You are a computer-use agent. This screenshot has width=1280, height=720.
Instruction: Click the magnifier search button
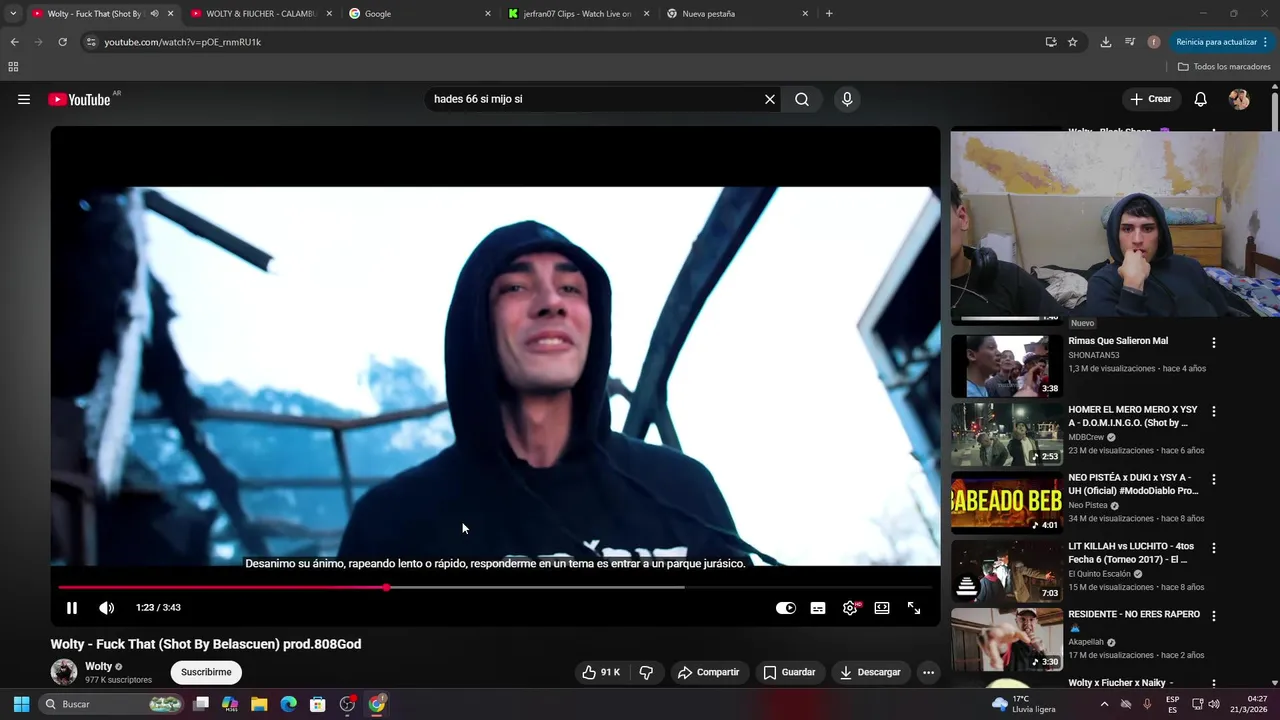(802, 99)
